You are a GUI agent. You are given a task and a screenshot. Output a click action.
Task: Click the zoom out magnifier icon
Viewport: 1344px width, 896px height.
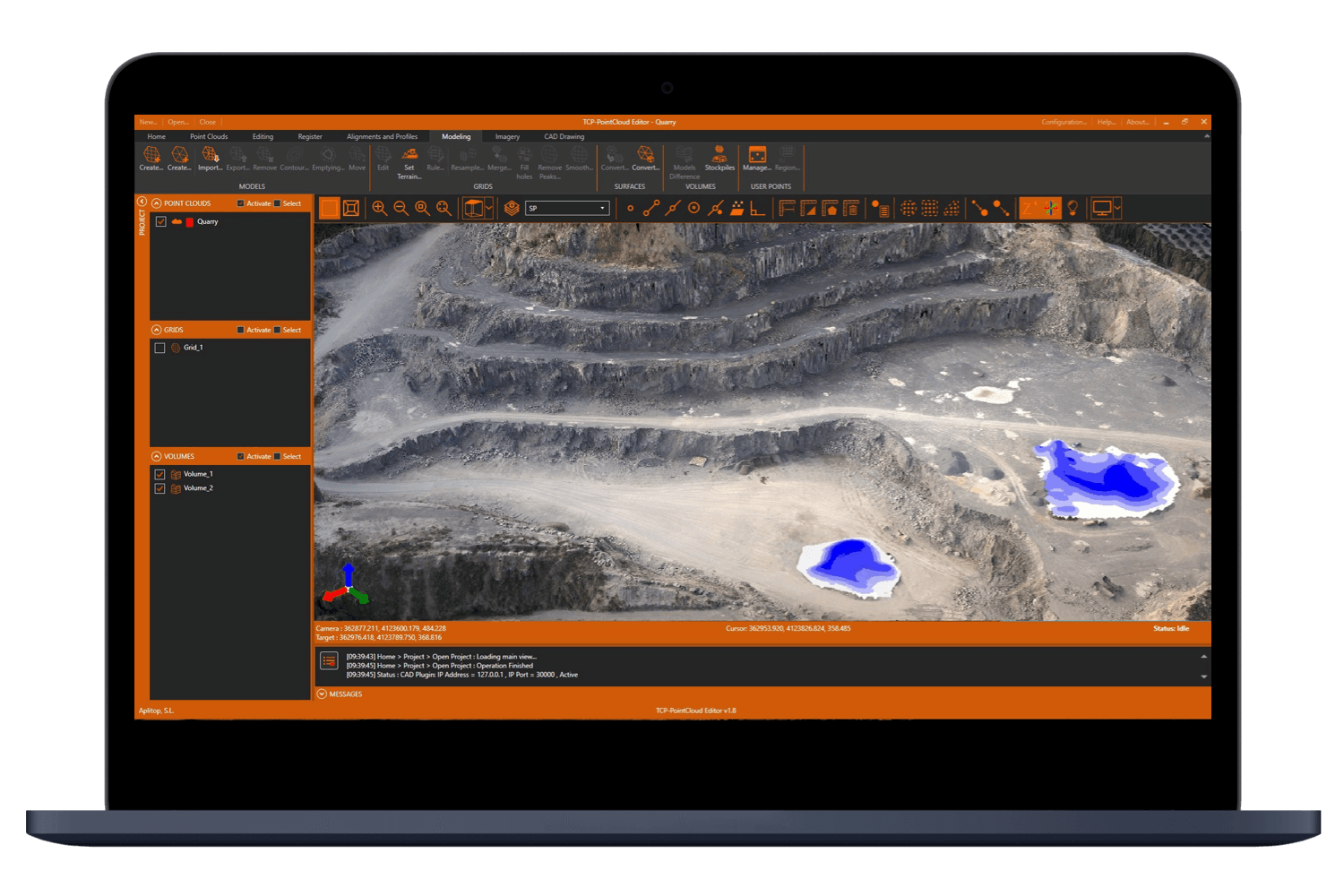coord(401,208)
